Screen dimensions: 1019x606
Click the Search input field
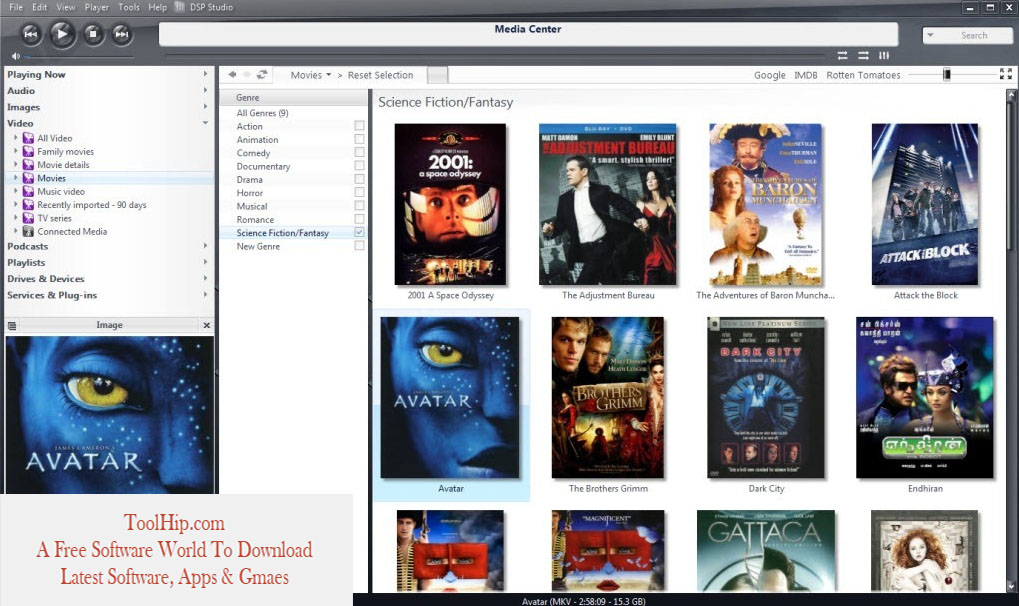point(974,35)
